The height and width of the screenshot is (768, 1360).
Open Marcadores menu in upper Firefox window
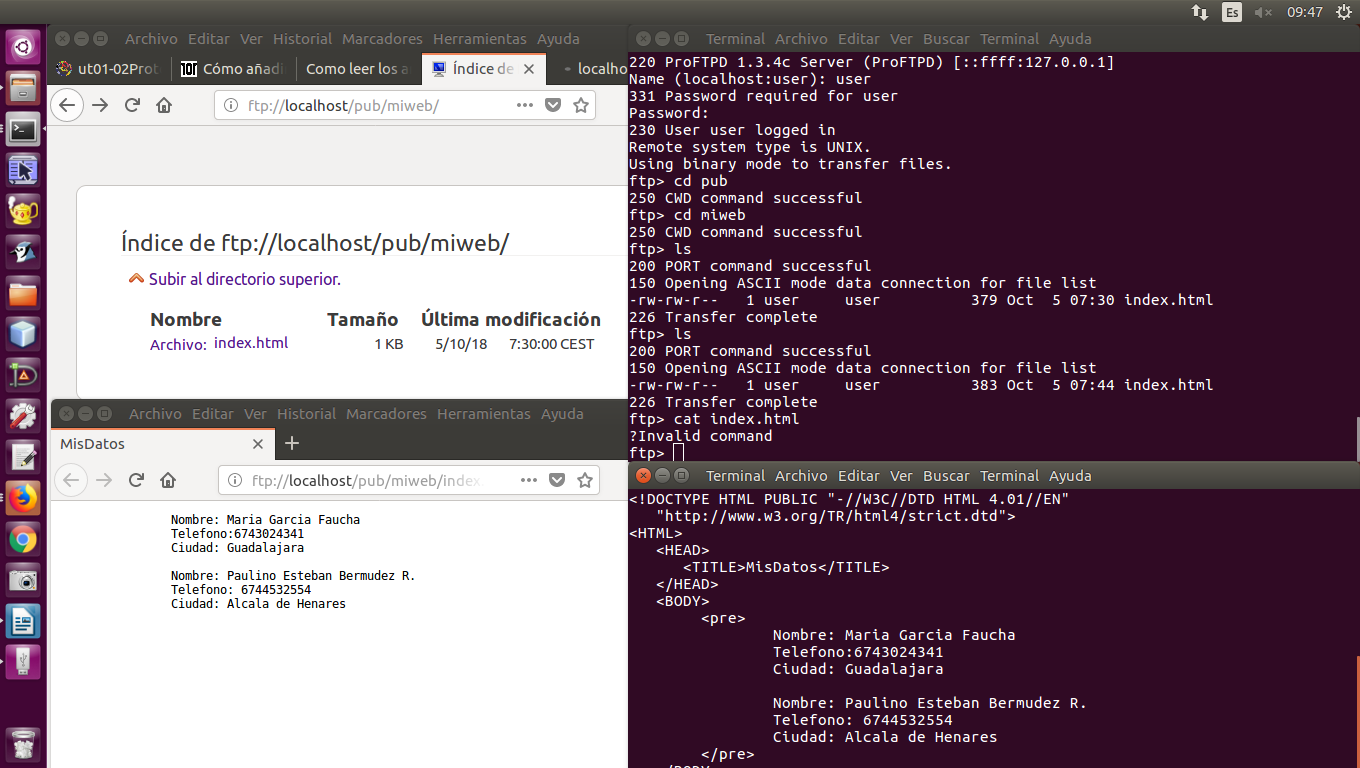382,39
